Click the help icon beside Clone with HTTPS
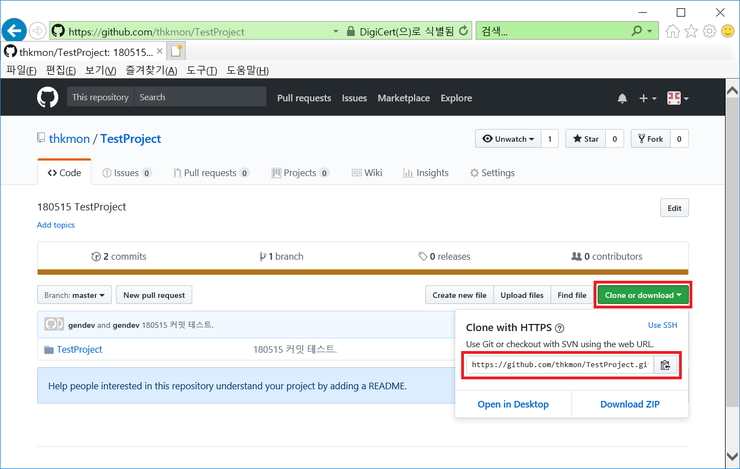Screen dimensions: 740x469 [560, 328]
